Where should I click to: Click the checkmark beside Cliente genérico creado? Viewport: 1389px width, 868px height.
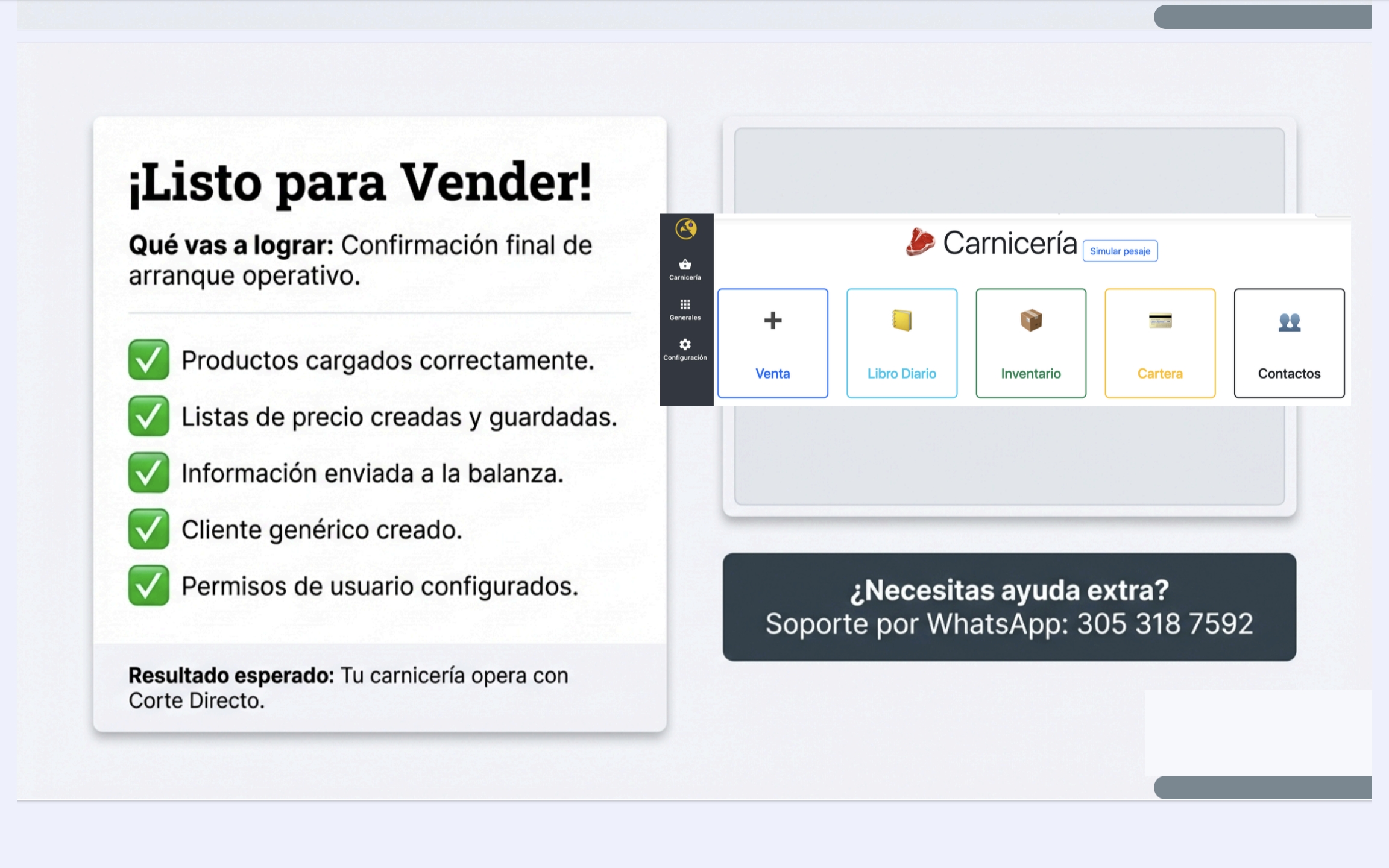[x=148, y=529]
